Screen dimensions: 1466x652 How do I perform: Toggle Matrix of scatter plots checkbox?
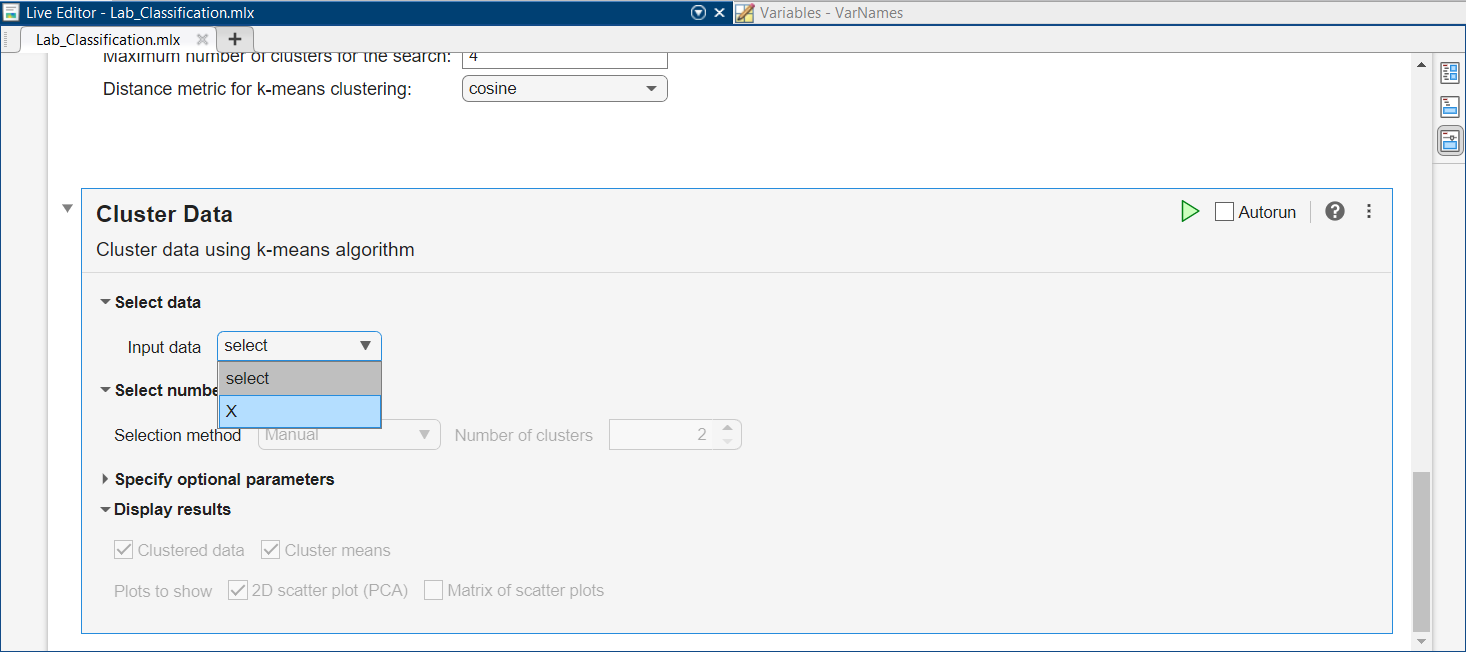pyautogui.click(x=433, y=590)
